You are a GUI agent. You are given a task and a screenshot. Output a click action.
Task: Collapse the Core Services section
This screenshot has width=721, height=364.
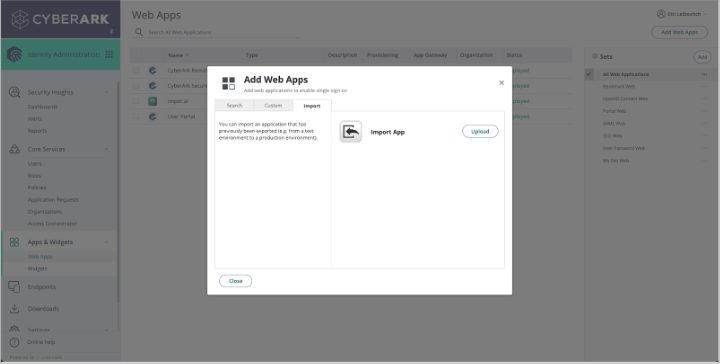coord(106,149)
